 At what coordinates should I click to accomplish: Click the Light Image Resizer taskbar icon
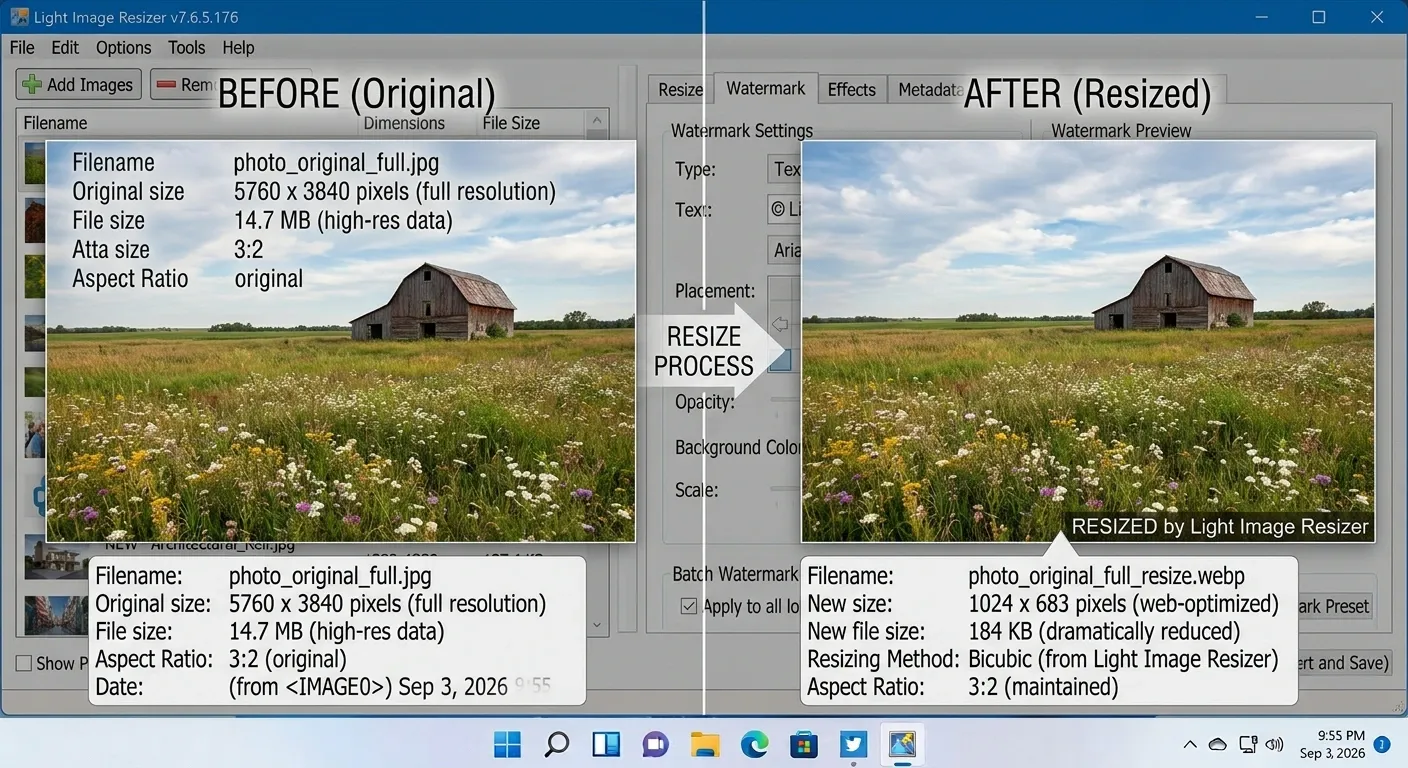tap(903, 744)
